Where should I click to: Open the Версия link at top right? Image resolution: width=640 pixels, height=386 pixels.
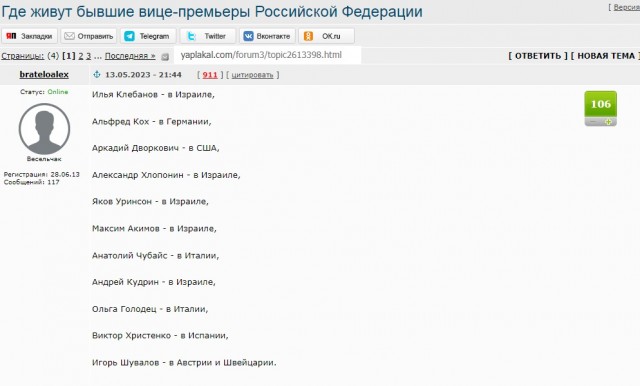coord(626,7)
